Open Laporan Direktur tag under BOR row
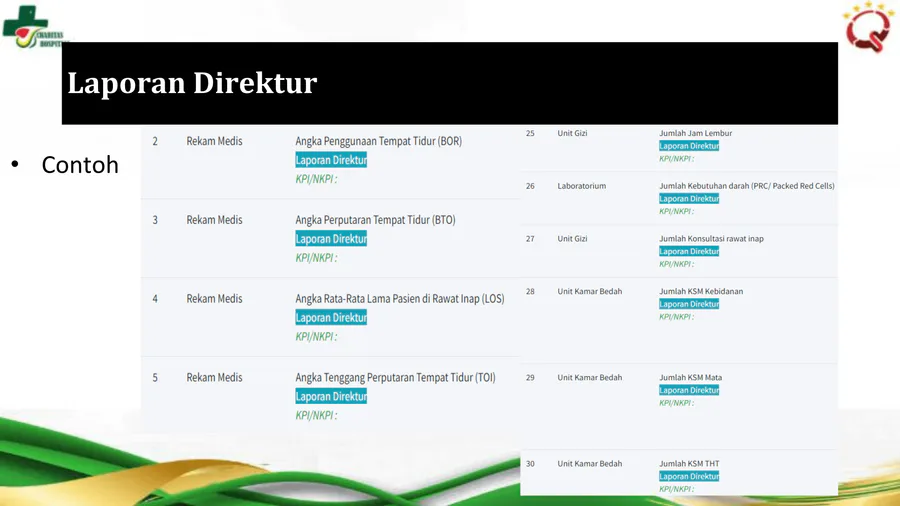The width and height of the screenshot is (900, 506). coord(331,160)
